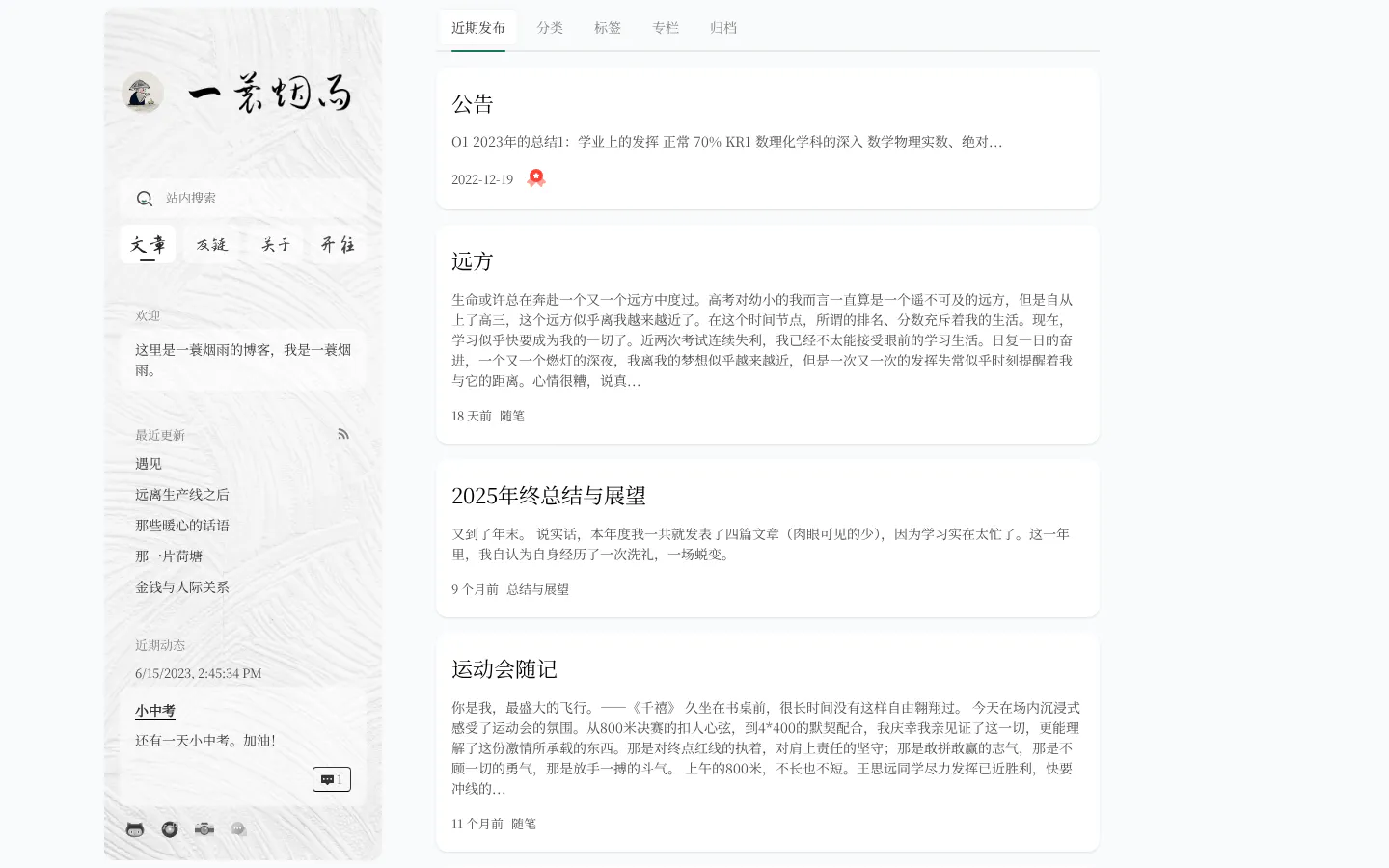
Task: Click the welcome message starting 这里是一蓑烟雨的博客
Action: coord(243,360)
